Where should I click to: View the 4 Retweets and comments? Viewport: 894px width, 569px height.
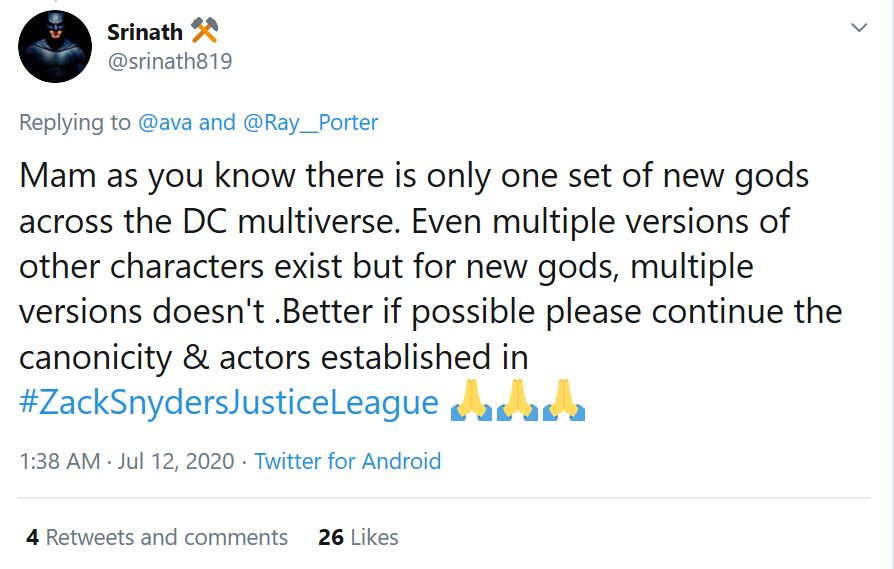tap(157, 537)
